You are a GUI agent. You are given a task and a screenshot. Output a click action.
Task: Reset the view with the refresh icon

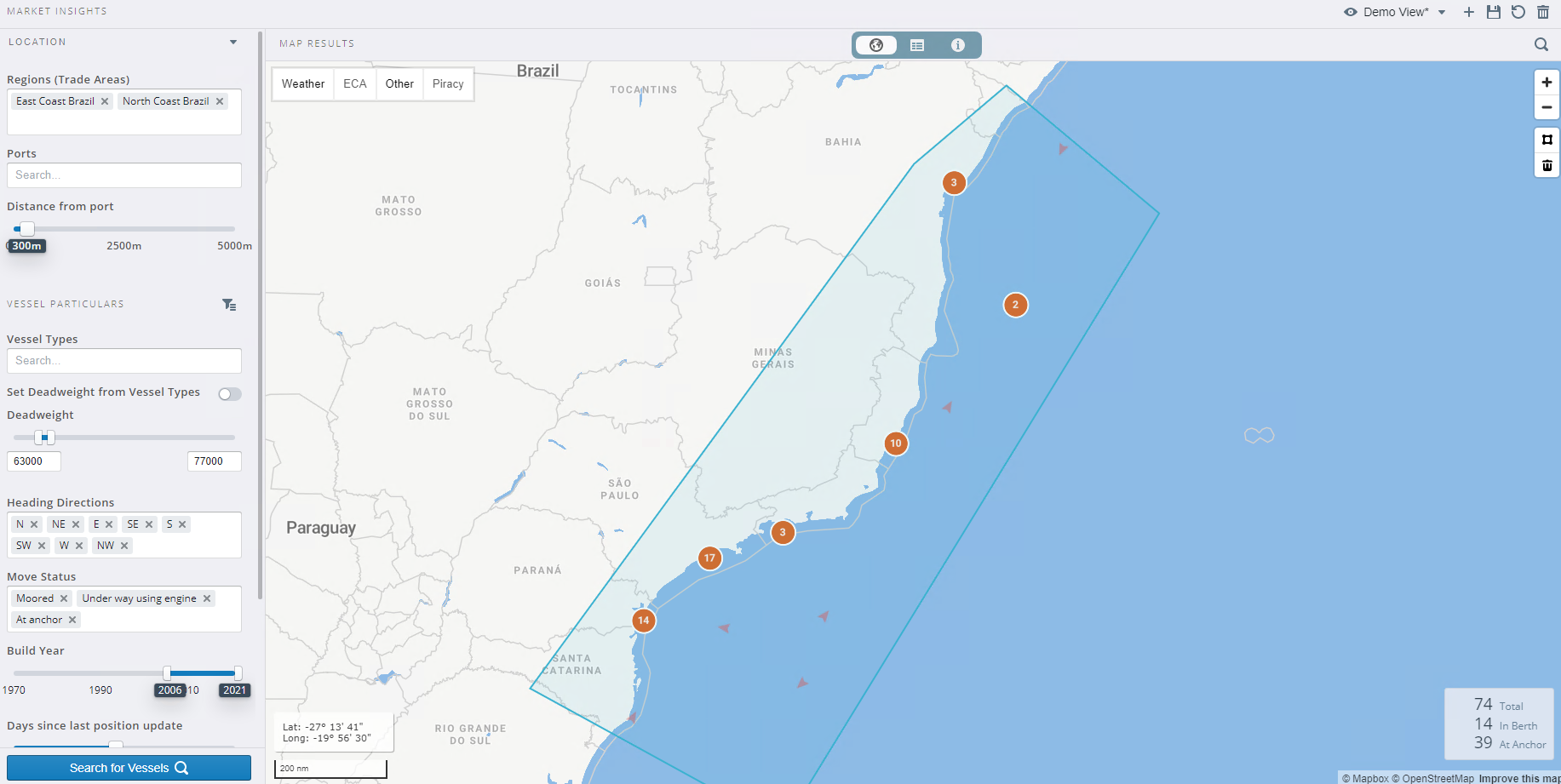tap(1518, 12)
